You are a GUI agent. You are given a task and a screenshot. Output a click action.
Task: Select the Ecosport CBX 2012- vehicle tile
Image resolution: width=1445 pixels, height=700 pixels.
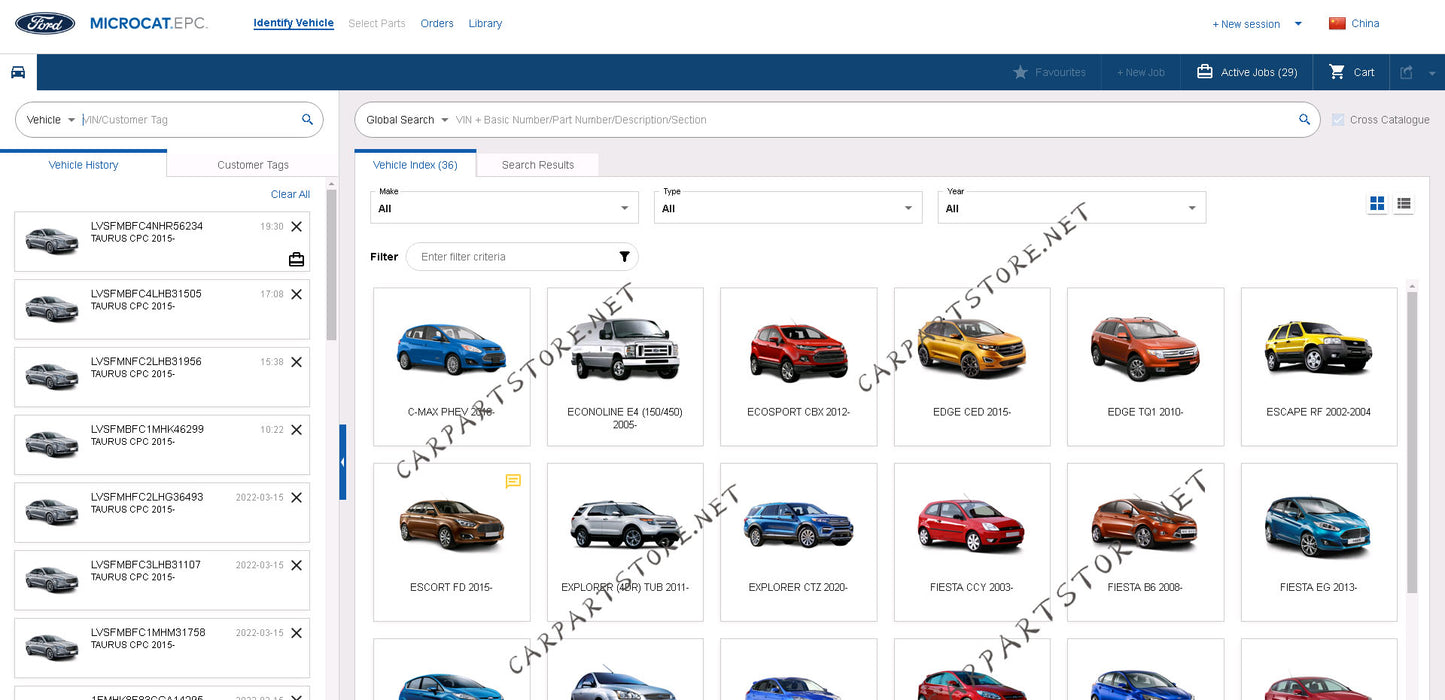pos(798,366)
